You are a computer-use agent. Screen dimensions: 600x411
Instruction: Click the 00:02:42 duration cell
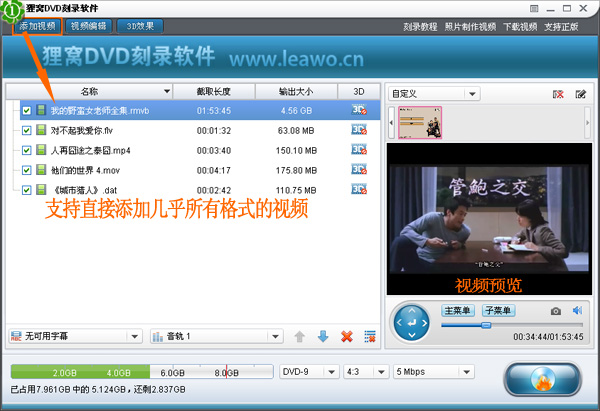tap(214, 191)
